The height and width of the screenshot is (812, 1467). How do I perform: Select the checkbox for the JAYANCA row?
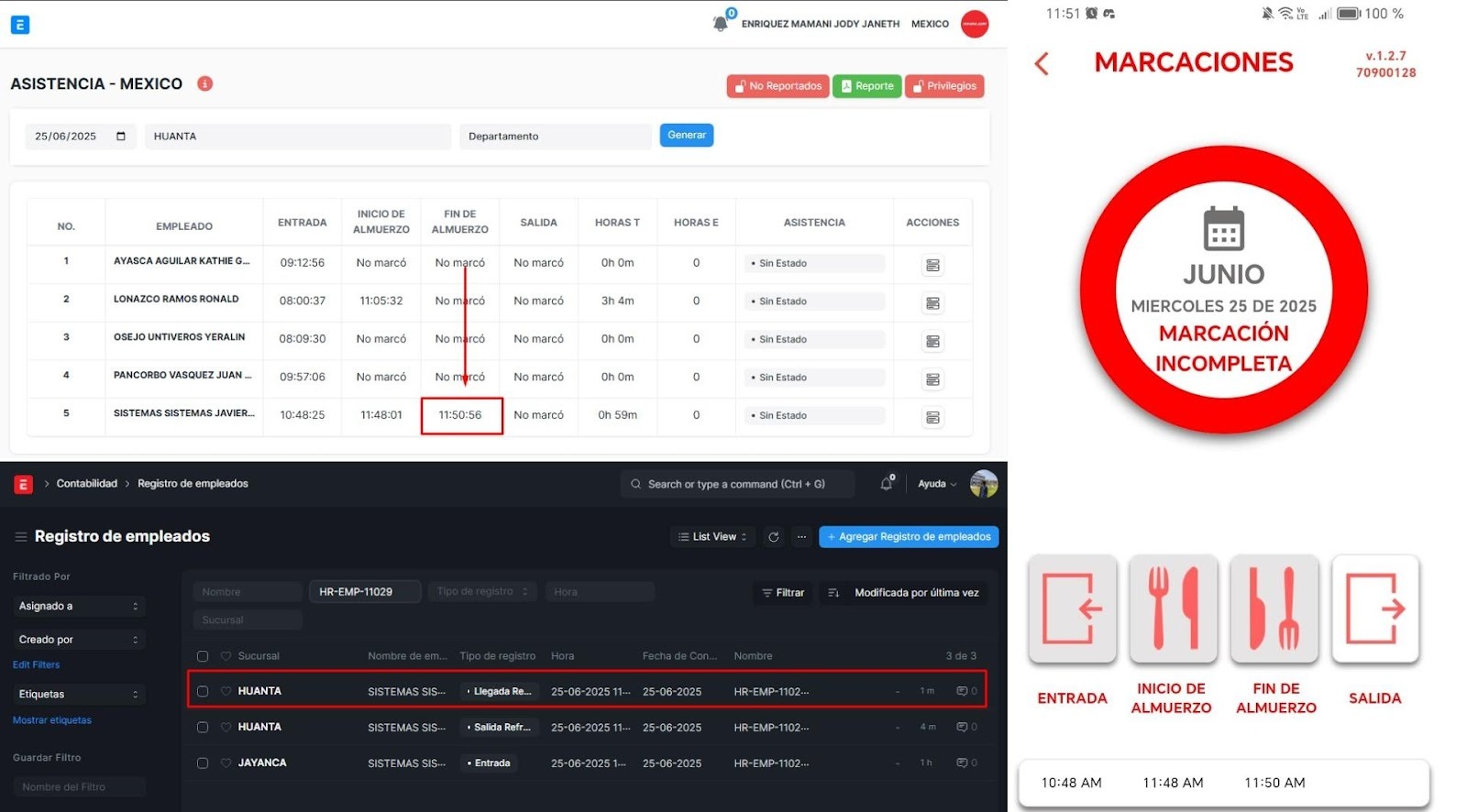pyautogui.click(x=203, y=763)
